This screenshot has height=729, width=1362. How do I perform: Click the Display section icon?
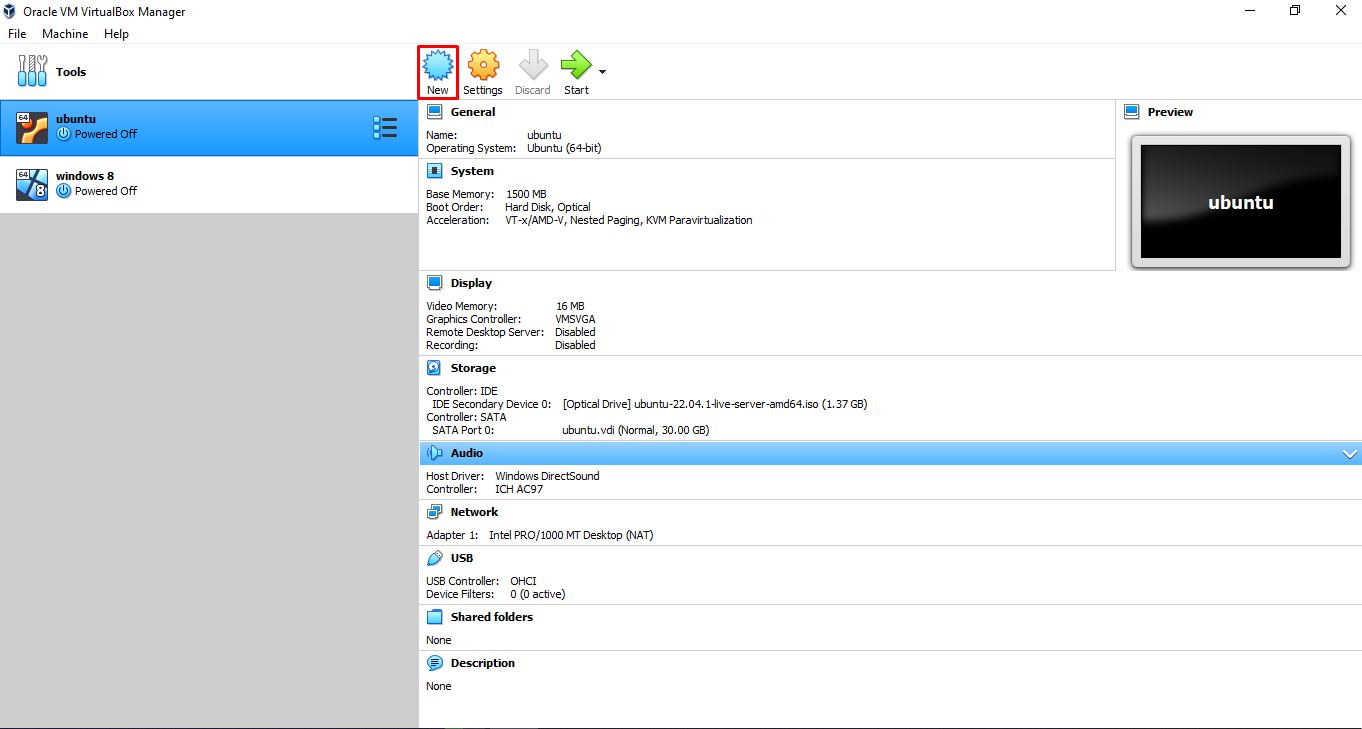tap(434, 283)
